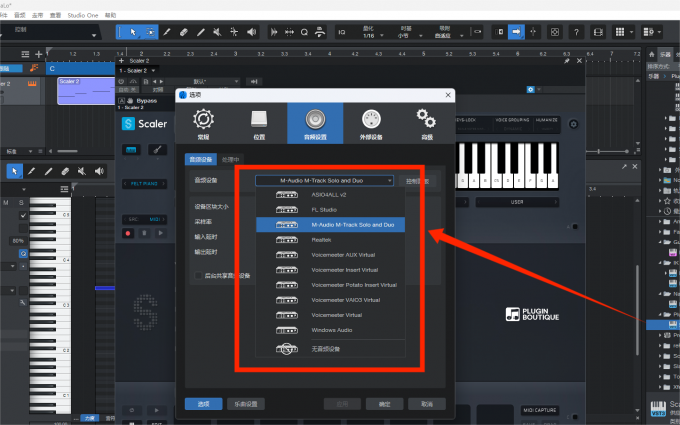This screenshot has width=680, height=425.
Task: Click the 取消 cancel button
Action: [x=427, y=403]
